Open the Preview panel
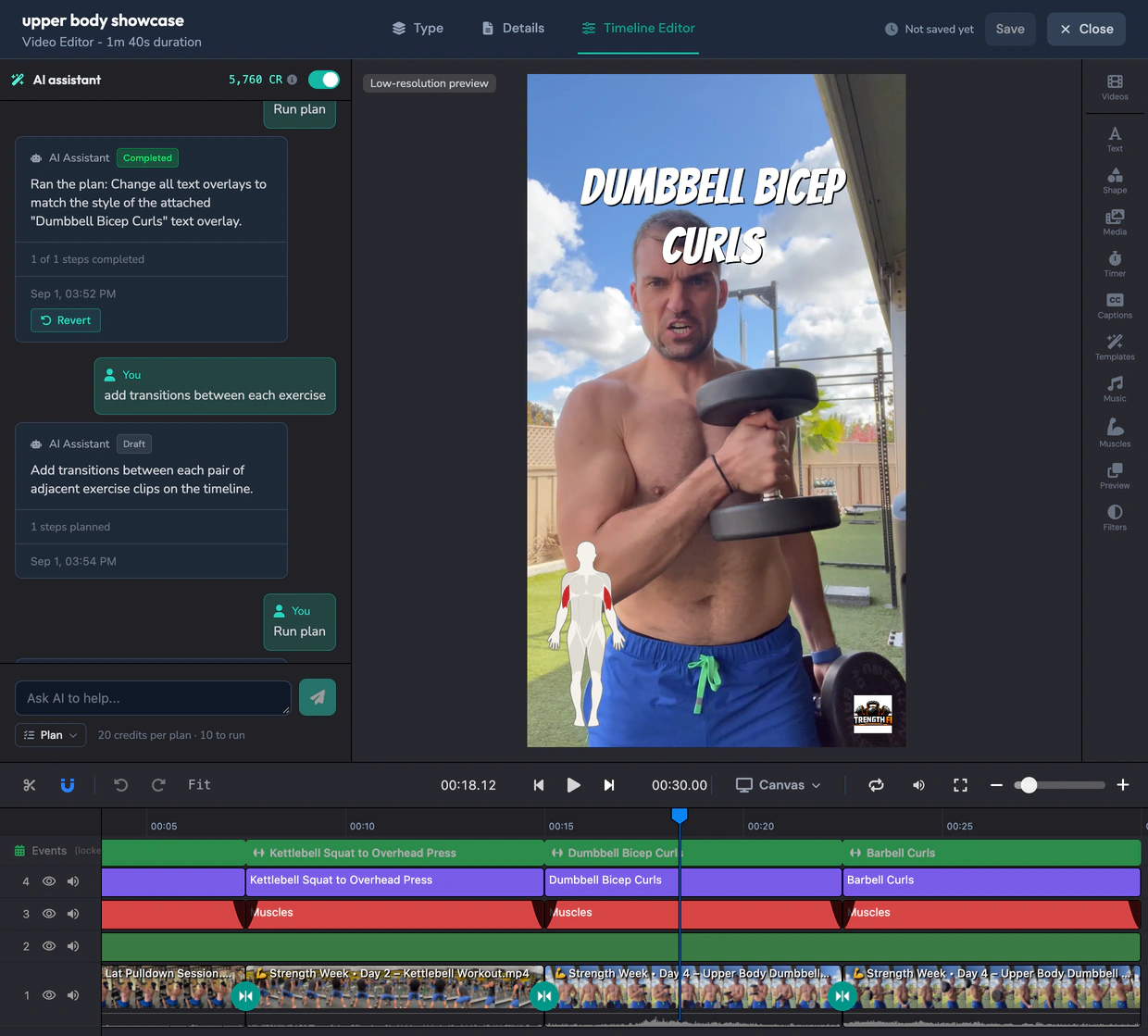 1115,476
